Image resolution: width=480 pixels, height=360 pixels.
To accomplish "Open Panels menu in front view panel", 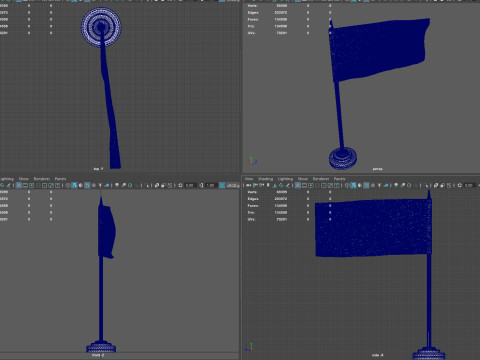I will [x=61, y=179].
